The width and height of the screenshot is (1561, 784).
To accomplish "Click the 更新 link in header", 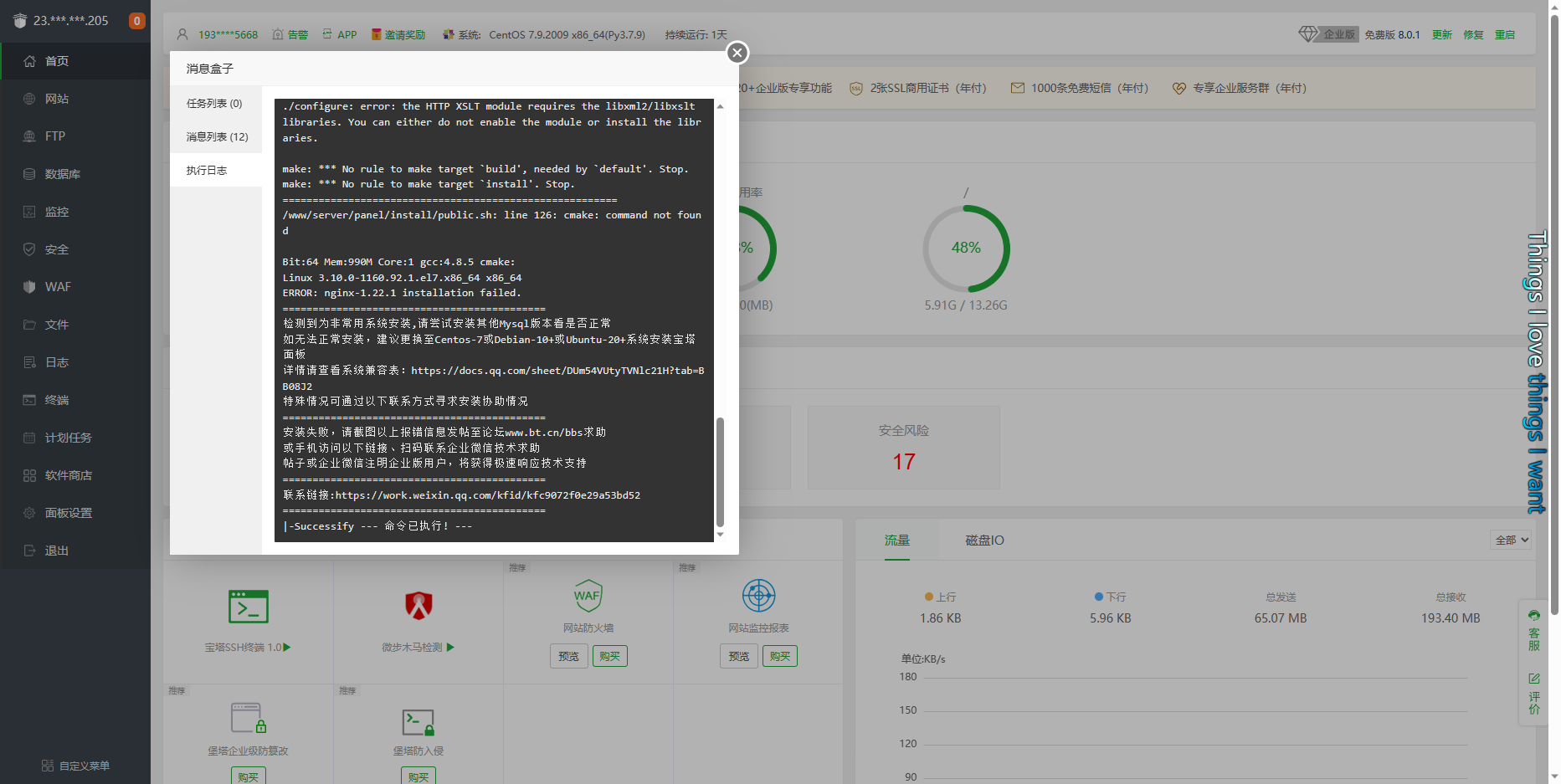I will tap(1441, 34).
